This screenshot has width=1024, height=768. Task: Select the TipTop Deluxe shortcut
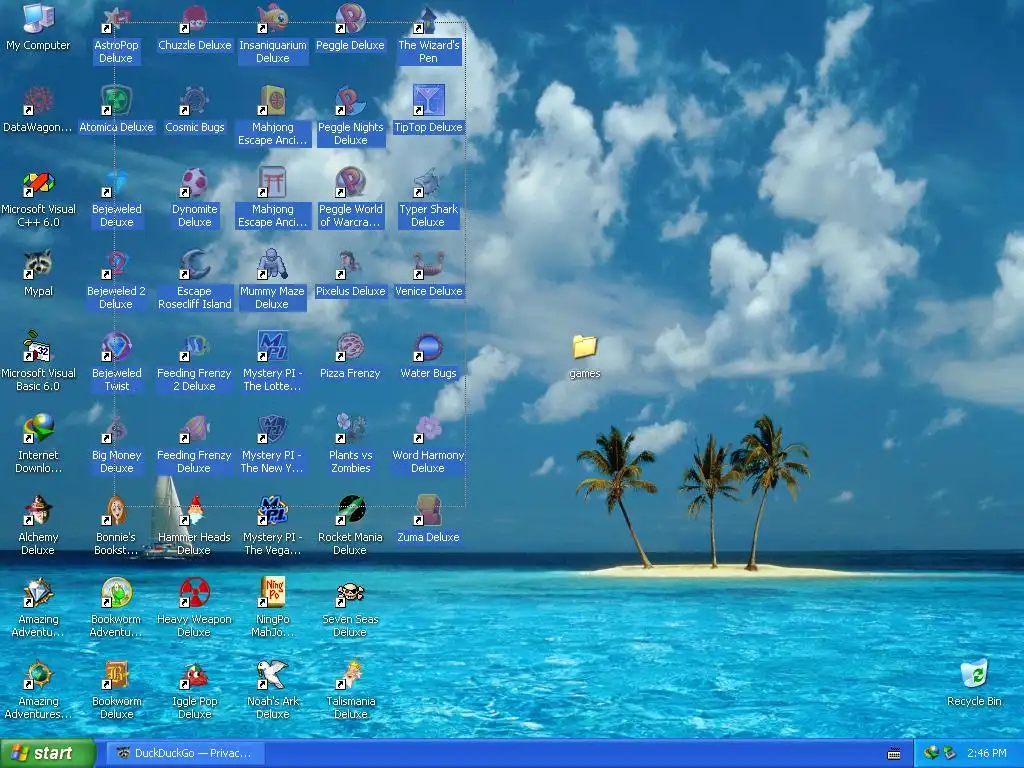coord(428,100)
